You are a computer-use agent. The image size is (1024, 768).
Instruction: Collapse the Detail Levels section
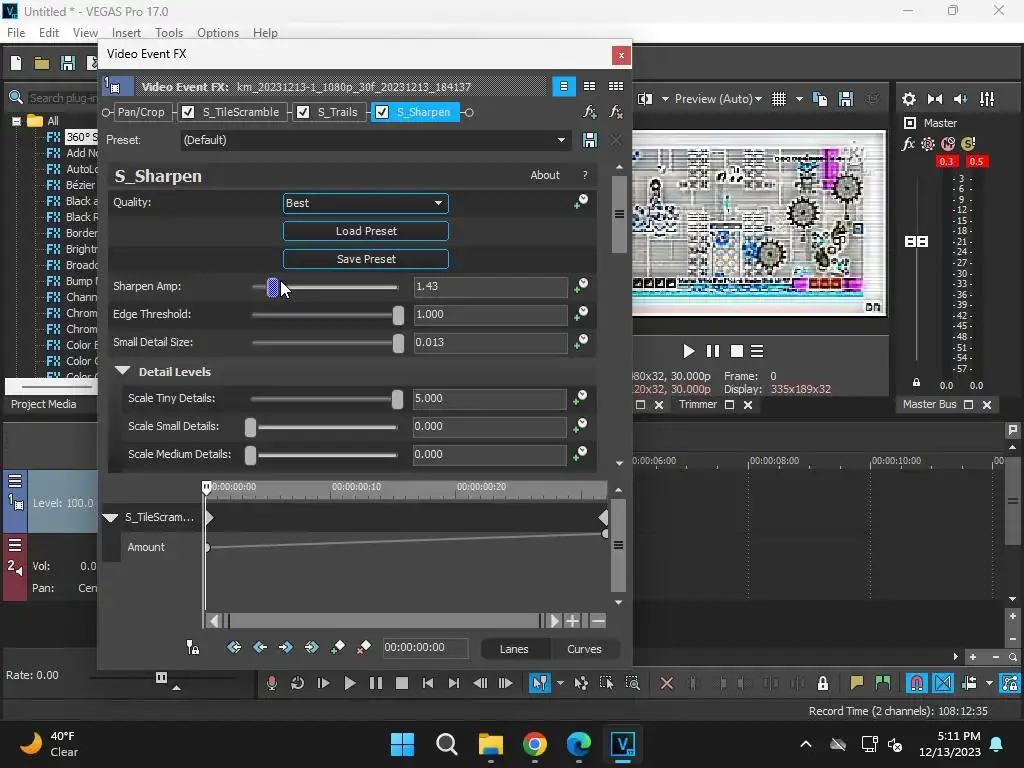click(x=122, y=371)
